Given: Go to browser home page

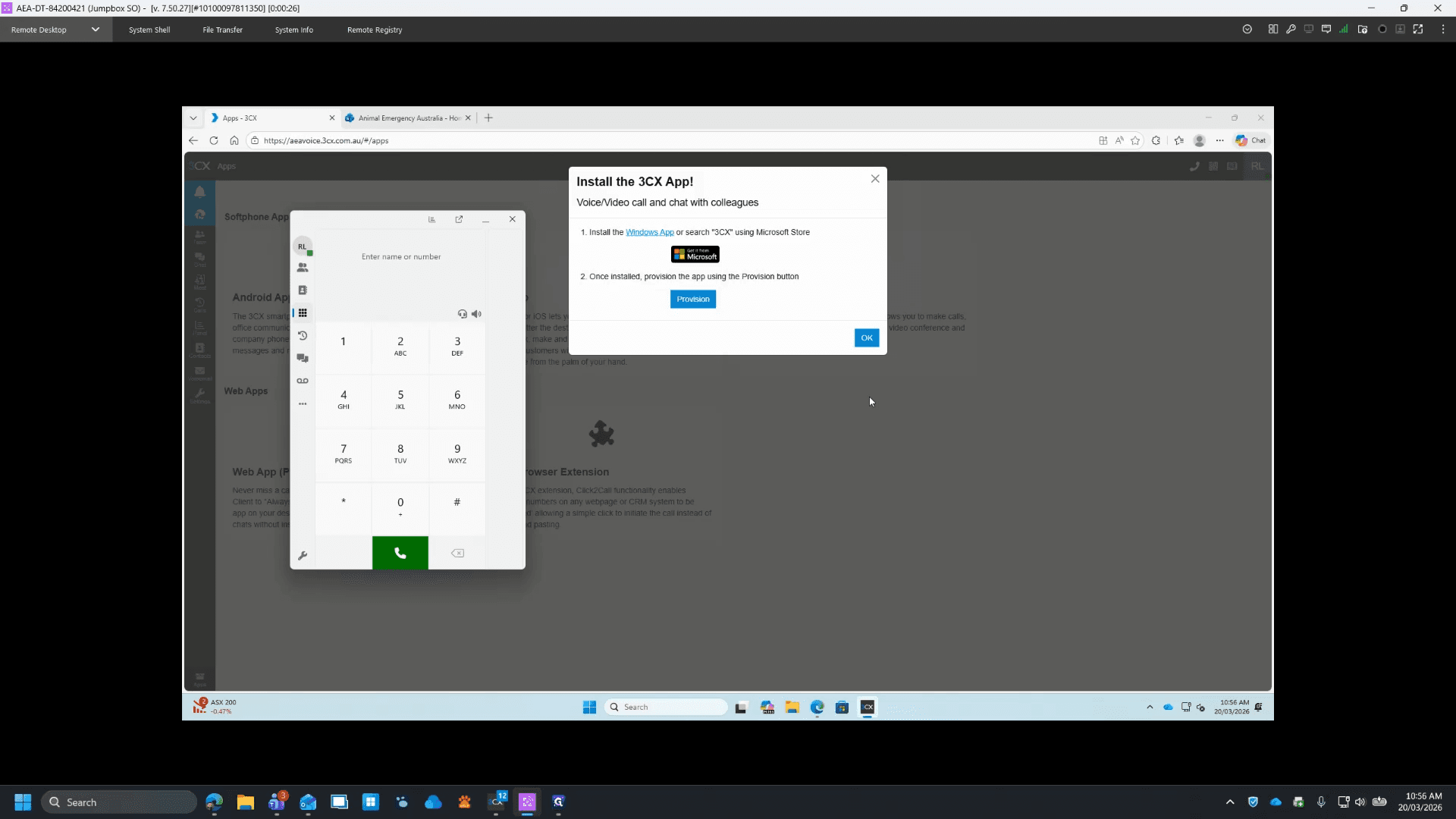Looking at the screenshot, I should [234, 141].
